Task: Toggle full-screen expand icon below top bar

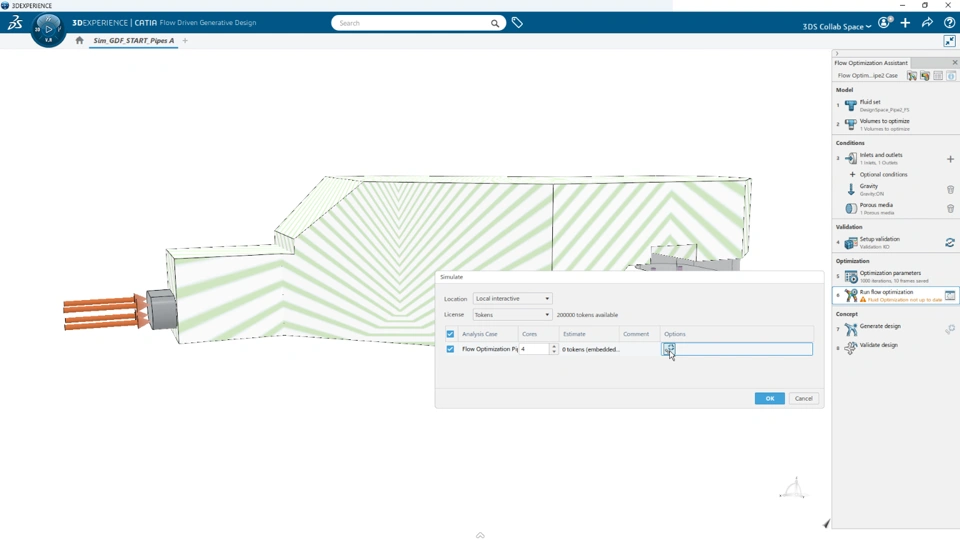Action: tap(949, 41)
